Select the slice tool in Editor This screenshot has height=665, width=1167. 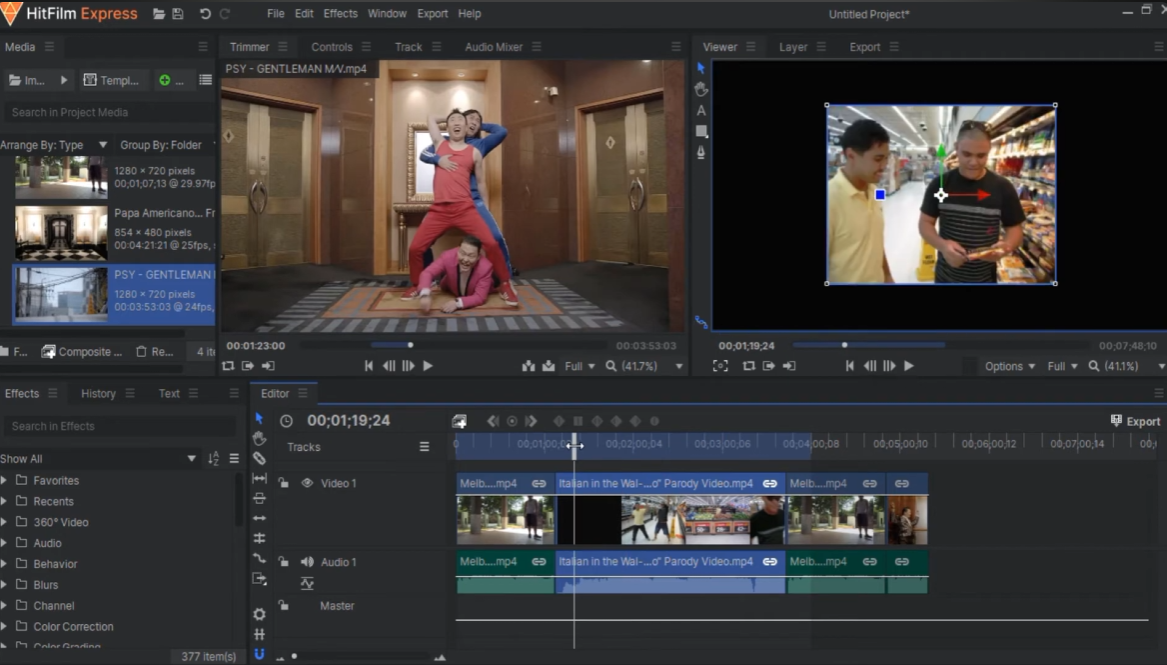pyautogui.click(x=259, y=458)
